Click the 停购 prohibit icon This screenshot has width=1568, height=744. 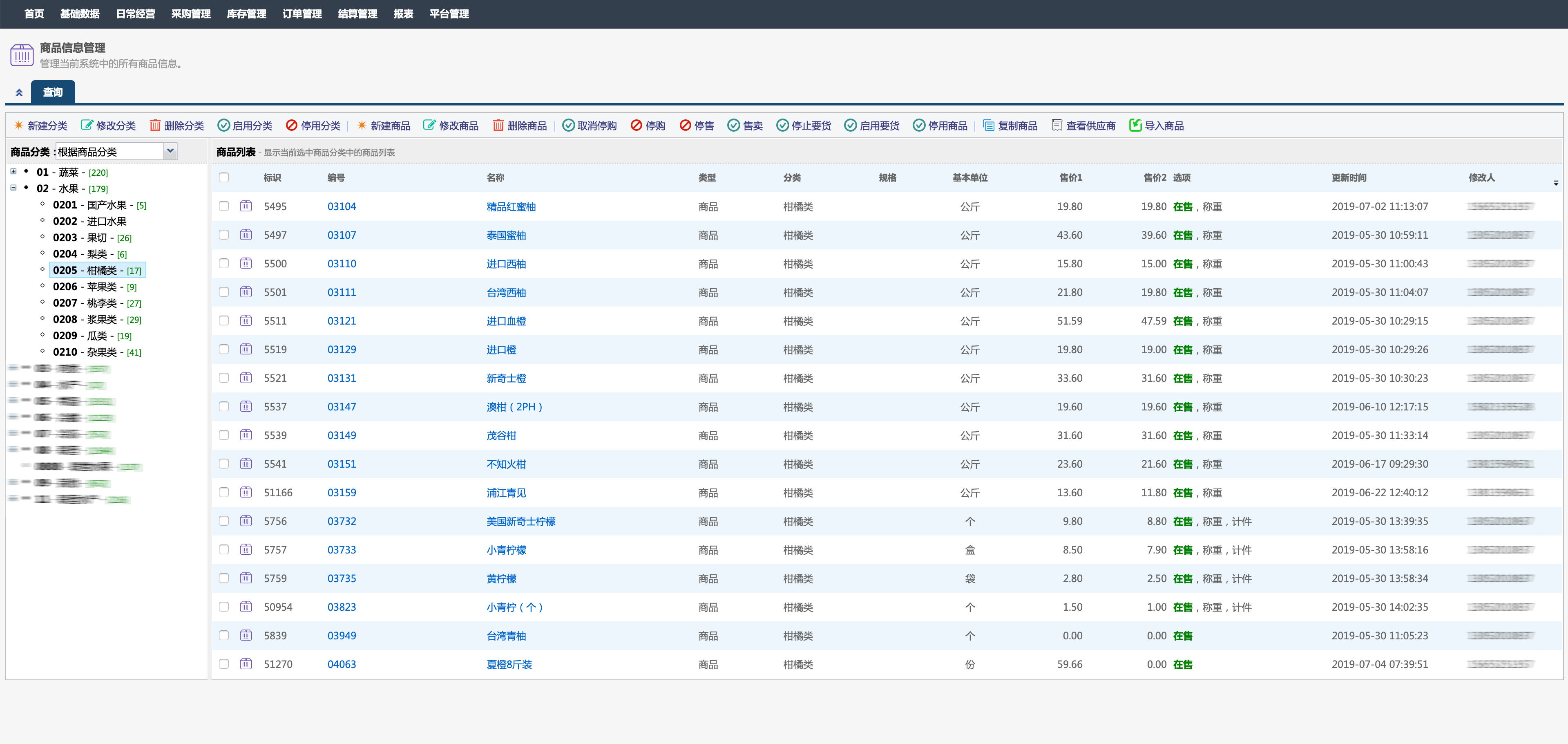coord(636,125)
